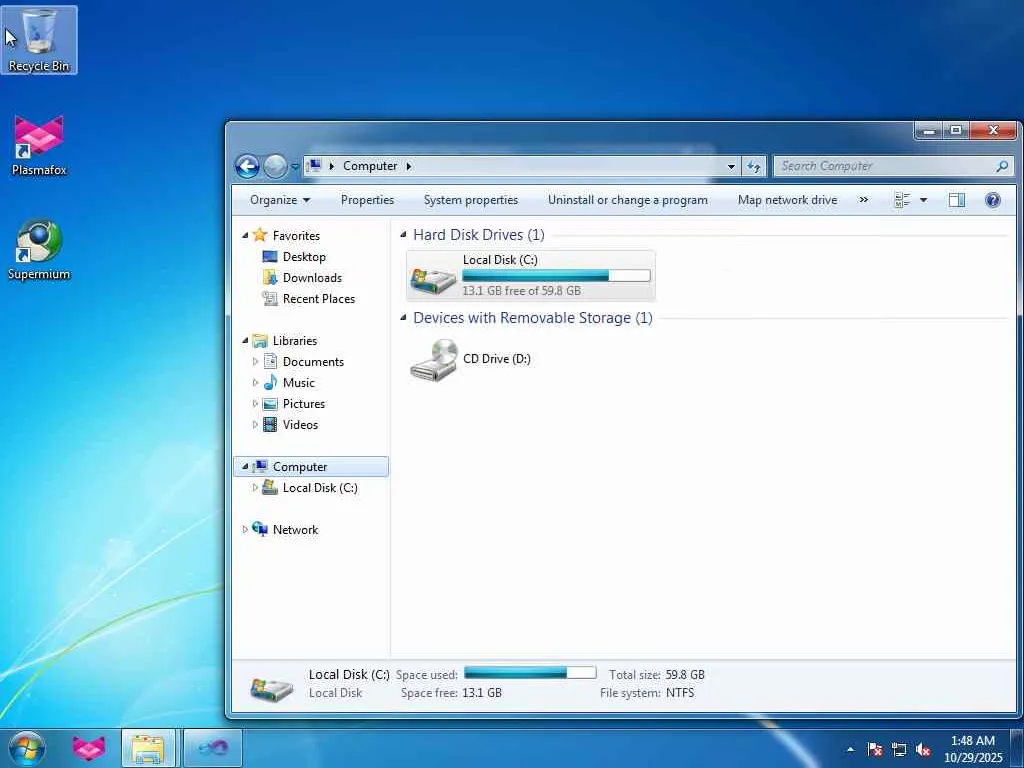Select Libraries in navigation pane
The image size is (1024, 768).
tap(294, 341)
